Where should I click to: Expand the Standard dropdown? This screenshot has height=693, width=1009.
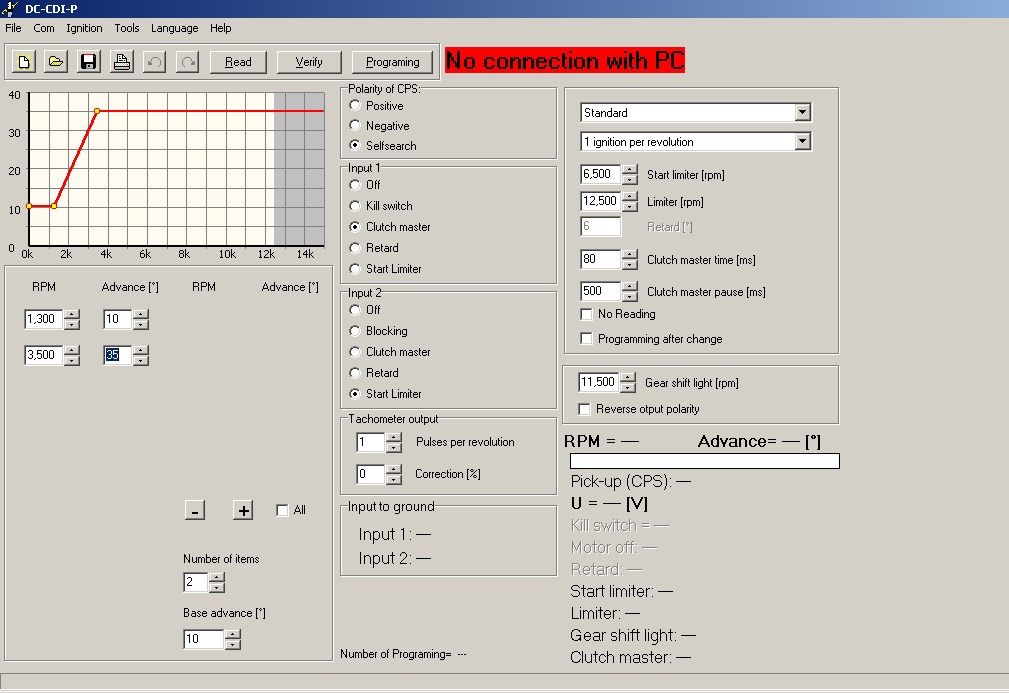(802, 113)
